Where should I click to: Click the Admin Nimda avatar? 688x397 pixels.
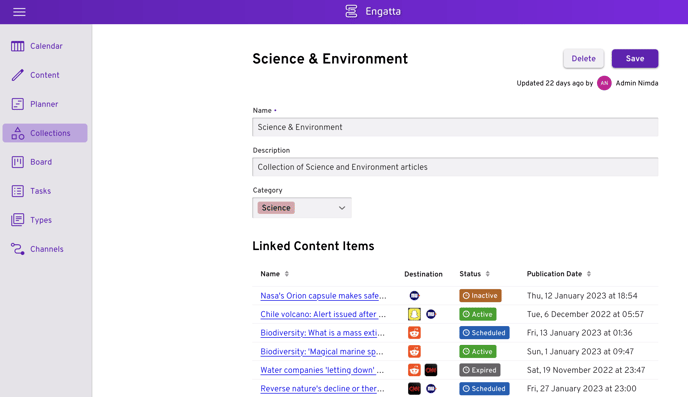(604, 83)
